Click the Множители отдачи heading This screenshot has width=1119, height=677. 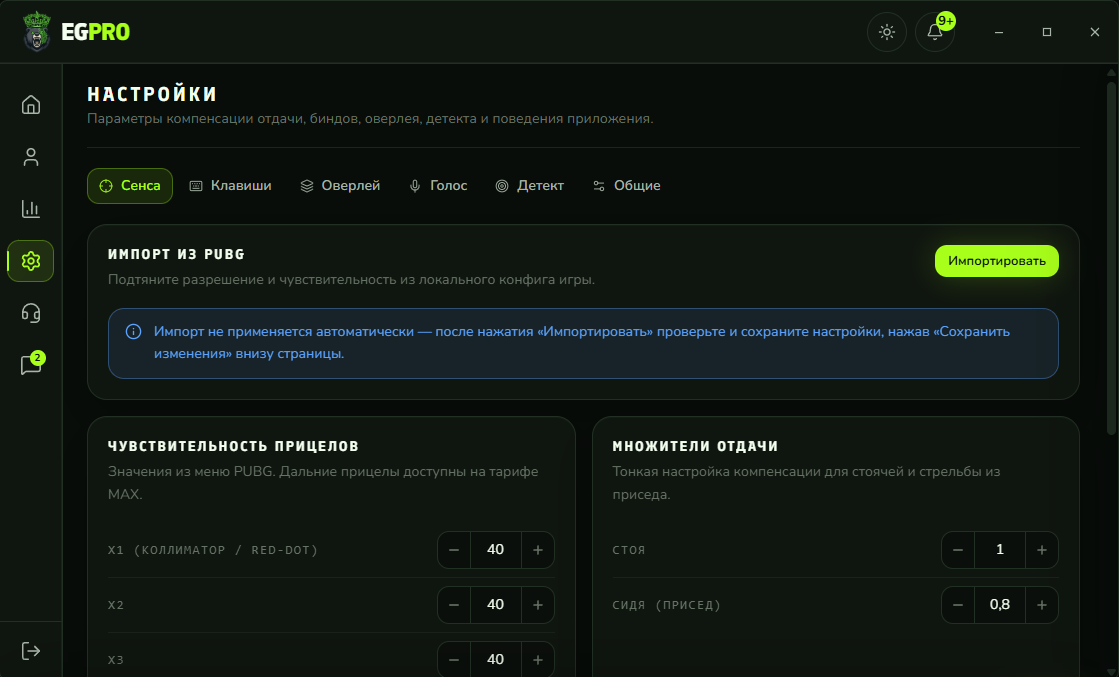[x=695, y=446]
